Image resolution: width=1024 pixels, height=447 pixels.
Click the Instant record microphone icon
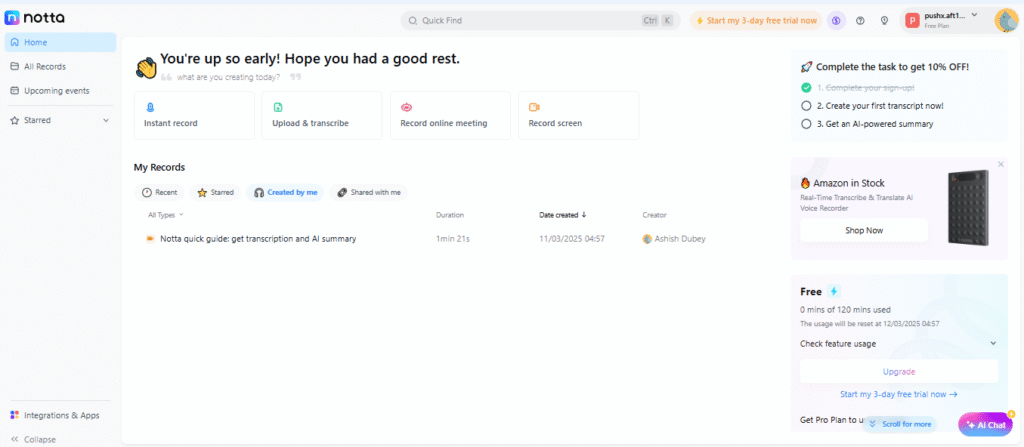tap(150, 107)
